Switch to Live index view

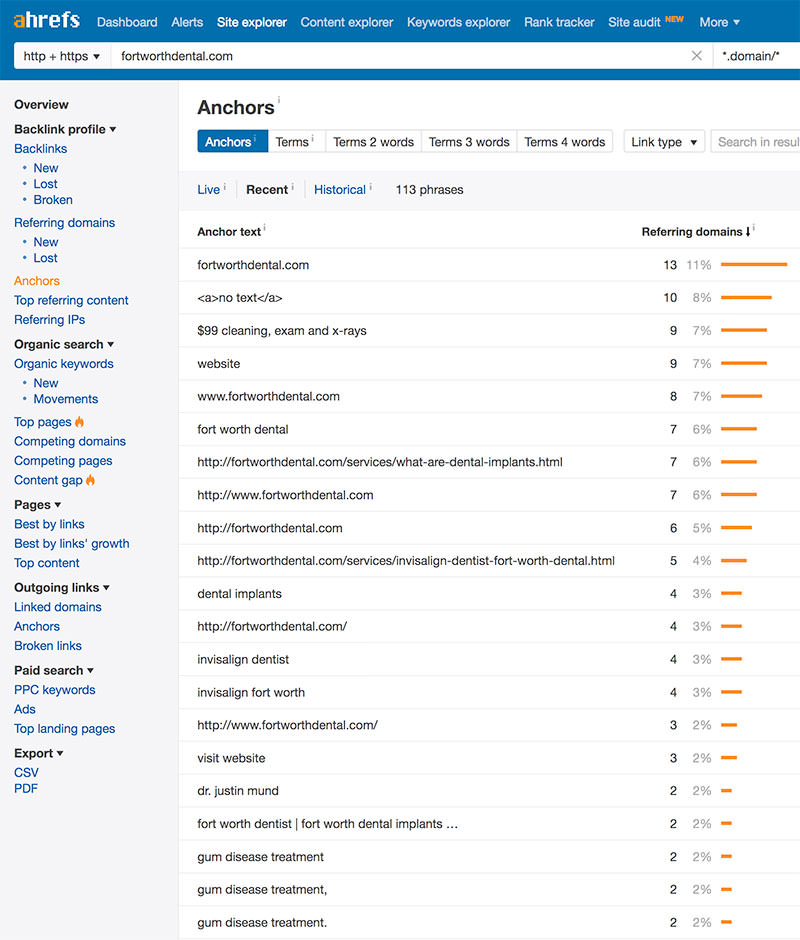tap(209, 190)
